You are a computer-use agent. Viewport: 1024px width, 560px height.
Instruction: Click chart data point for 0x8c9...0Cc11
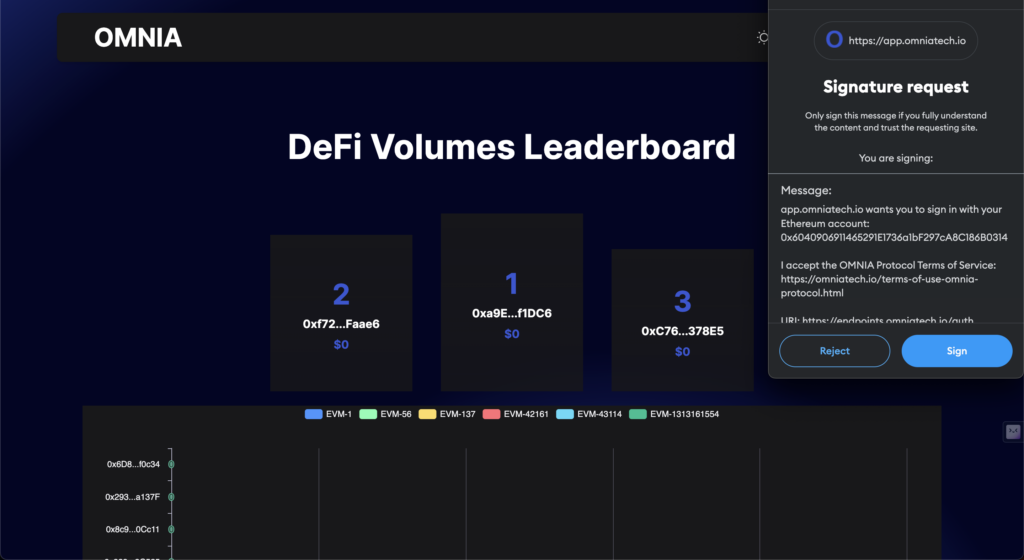tap(171, 529)
